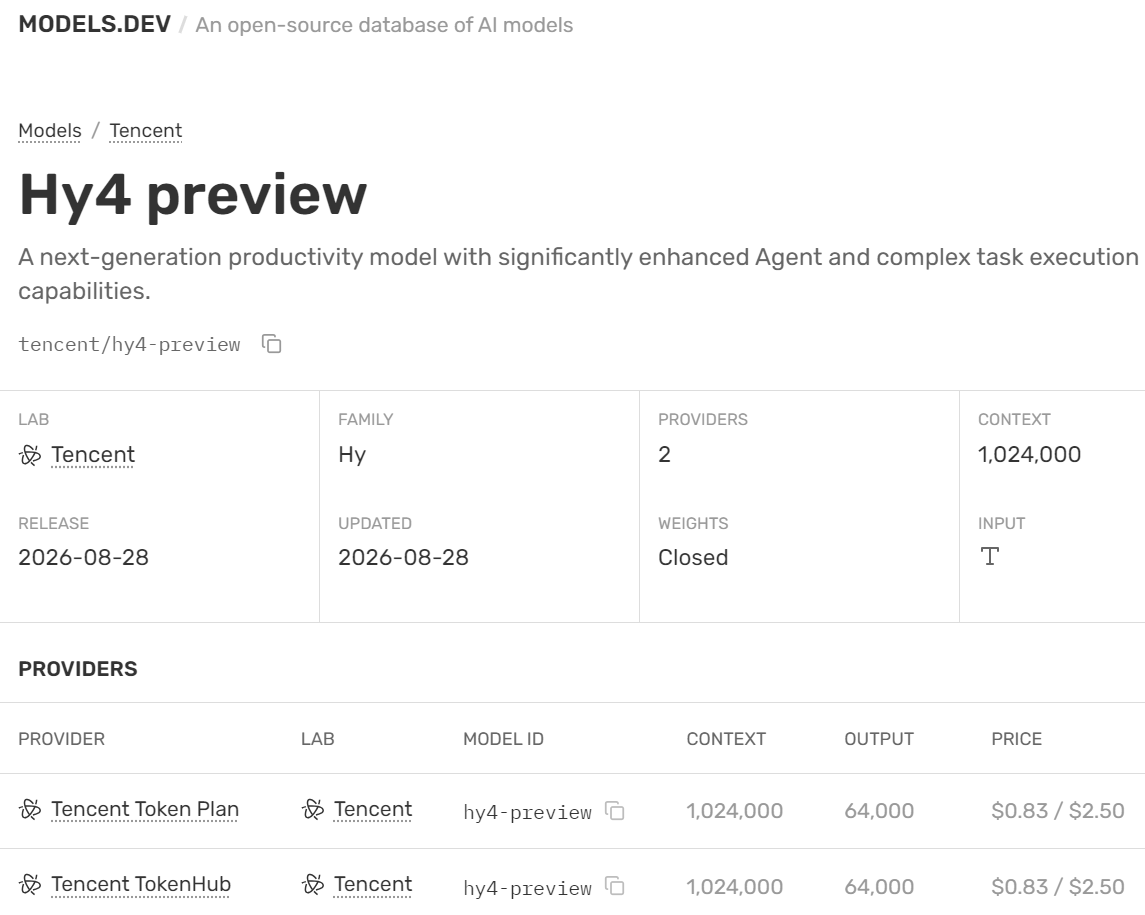The height and width of the screenshot is (915, 1145).
Task: Click the site tagline about open-source database
Action: (384, 25)
